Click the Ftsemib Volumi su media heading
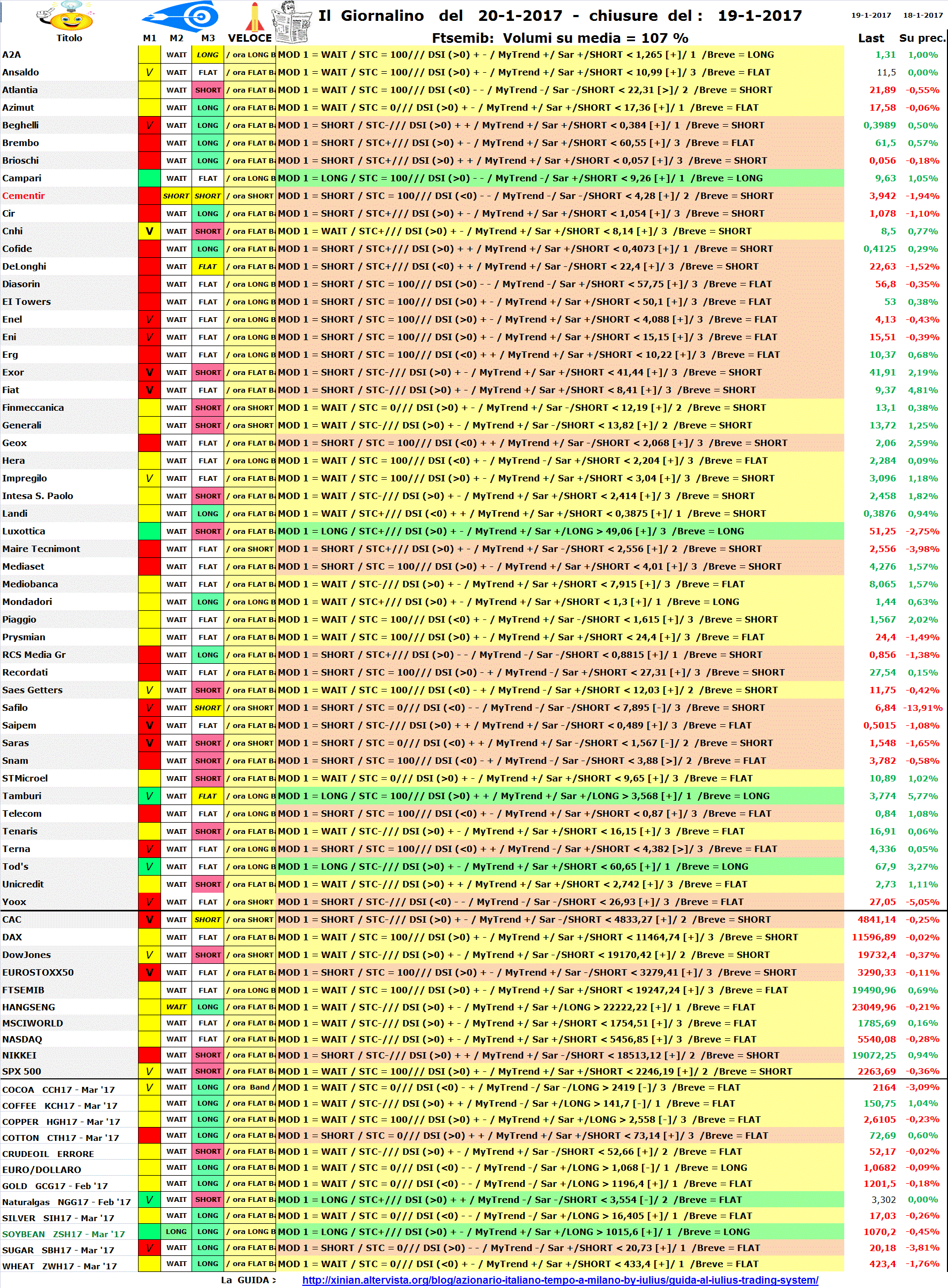This screenshot has width=948, height=1288. 560,38
